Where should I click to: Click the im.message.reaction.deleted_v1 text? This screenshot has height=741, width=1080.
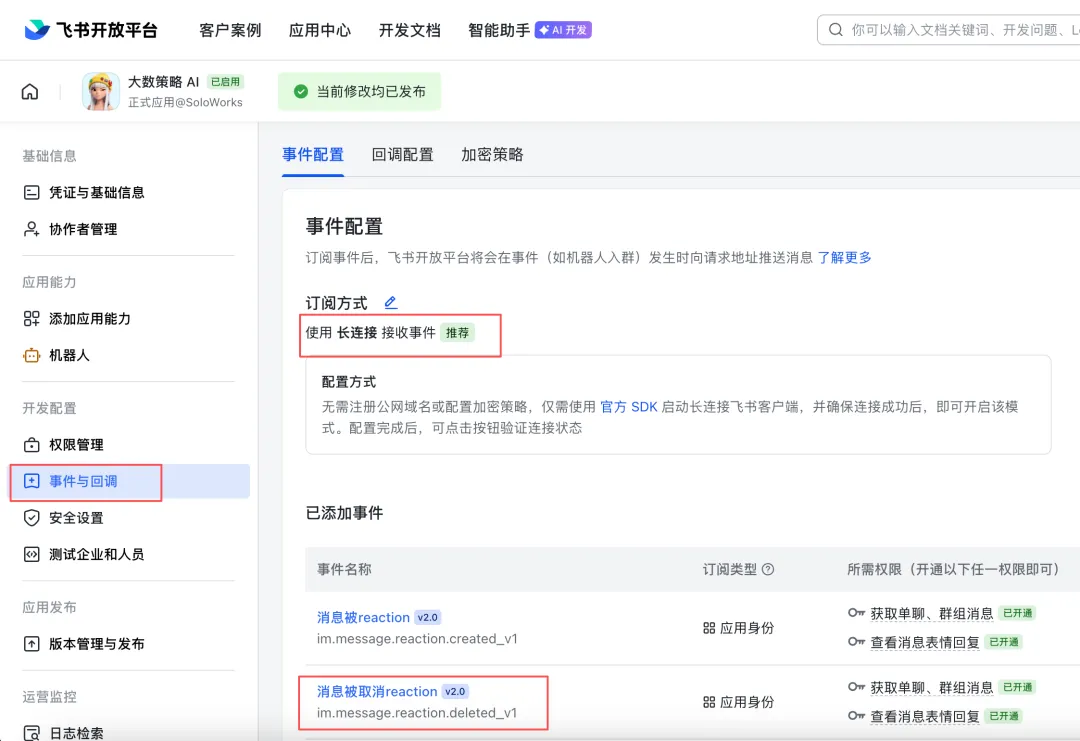417,713
